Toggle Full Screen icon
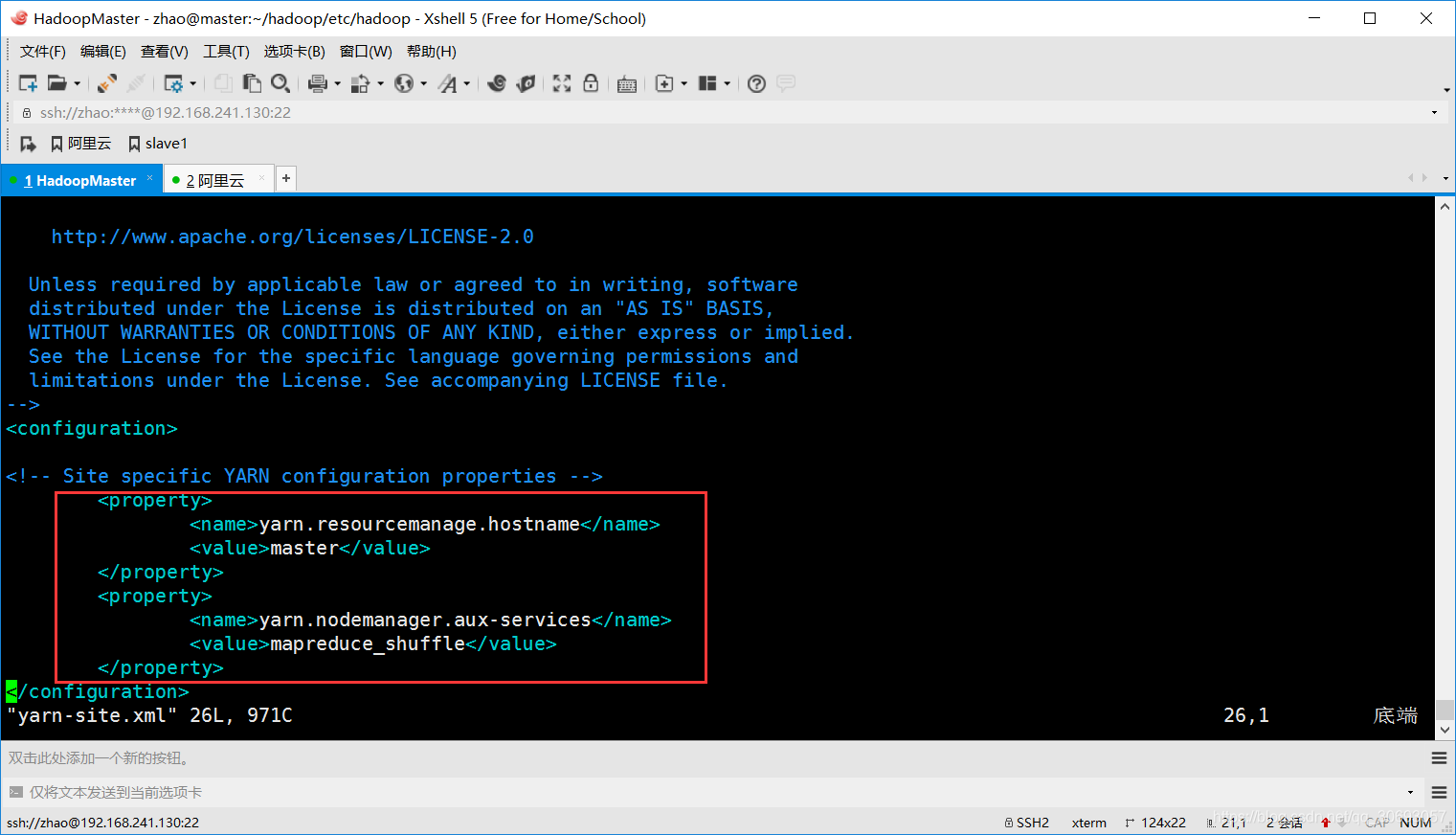Viewport: 1456px width, 835px height. pos(562,83)
